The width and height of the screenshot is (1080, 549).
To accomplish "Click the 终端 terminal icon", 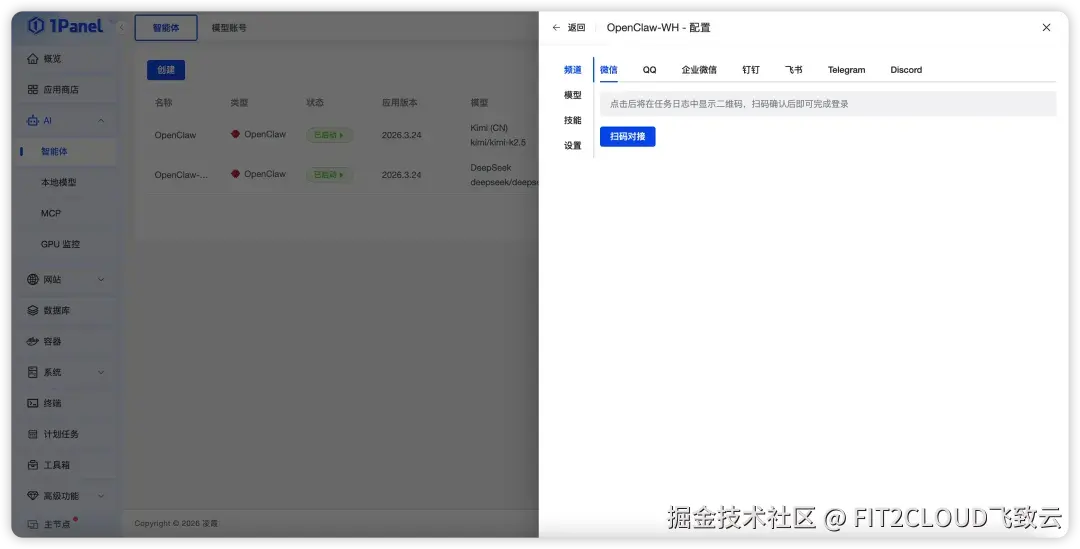I will tap(32, 403).
